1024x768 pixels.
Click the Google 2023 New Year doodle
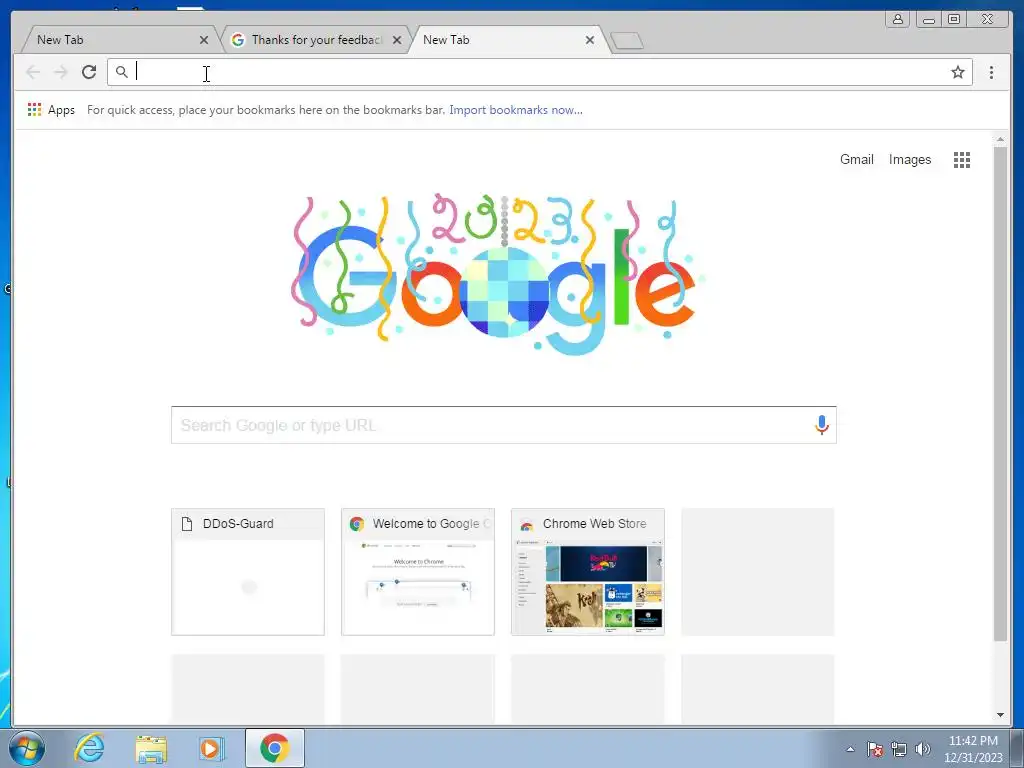pyautogui.click(x=498, y=274)
